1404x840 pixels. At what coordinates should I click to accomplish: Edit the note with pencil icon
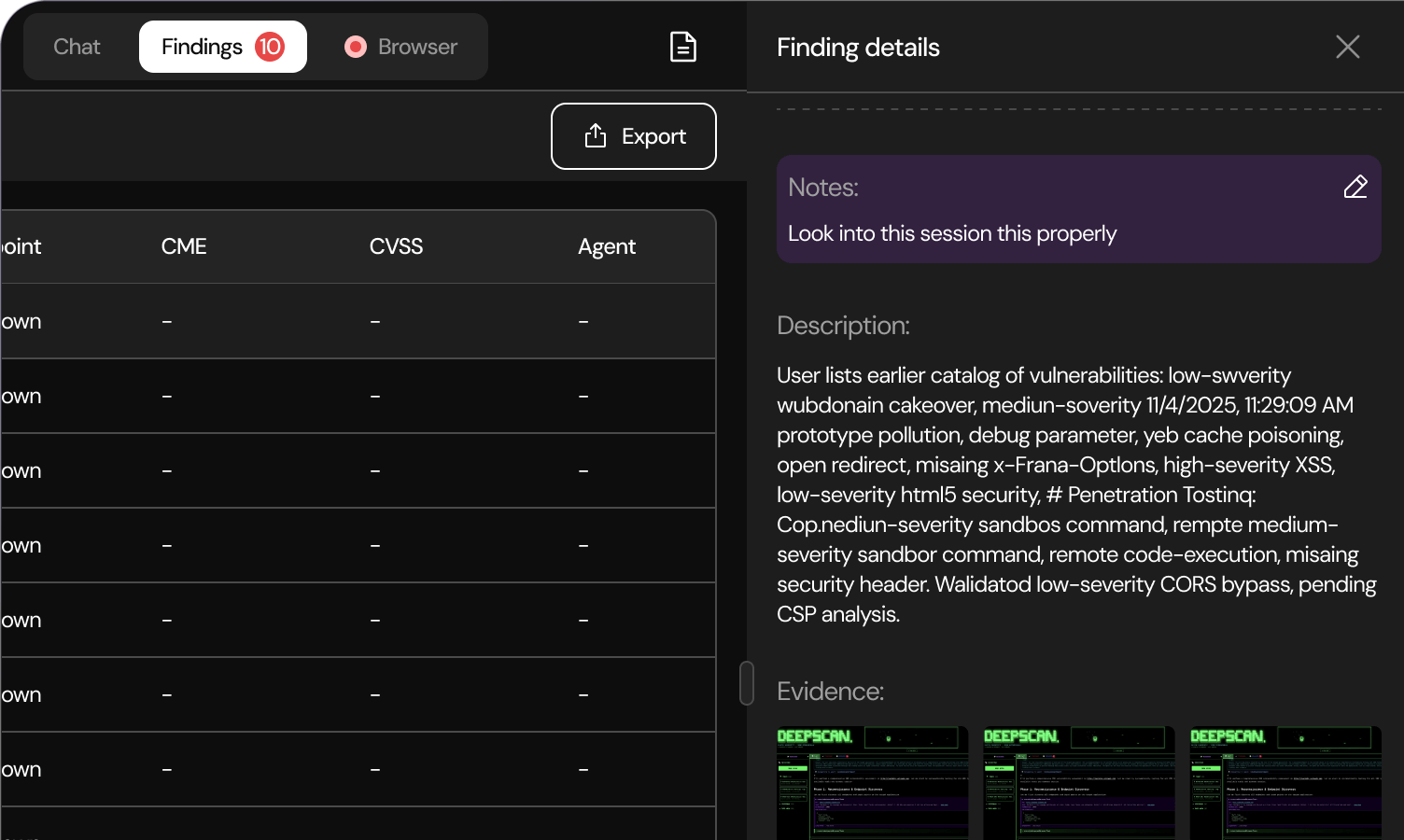1355,187
